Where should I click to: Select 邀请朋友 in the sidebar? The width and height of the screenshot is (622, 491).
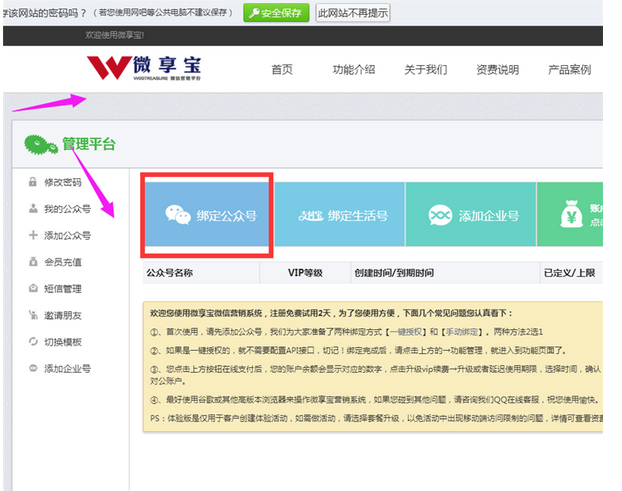click(63, 315)
